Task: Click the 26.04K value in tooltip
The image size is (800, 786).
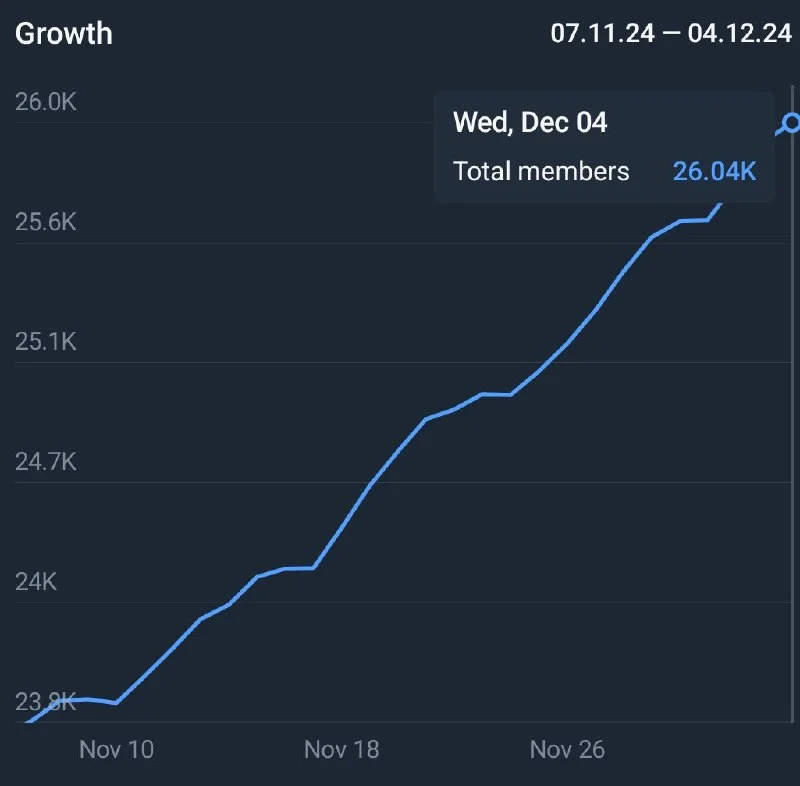Action: [714, 171]
